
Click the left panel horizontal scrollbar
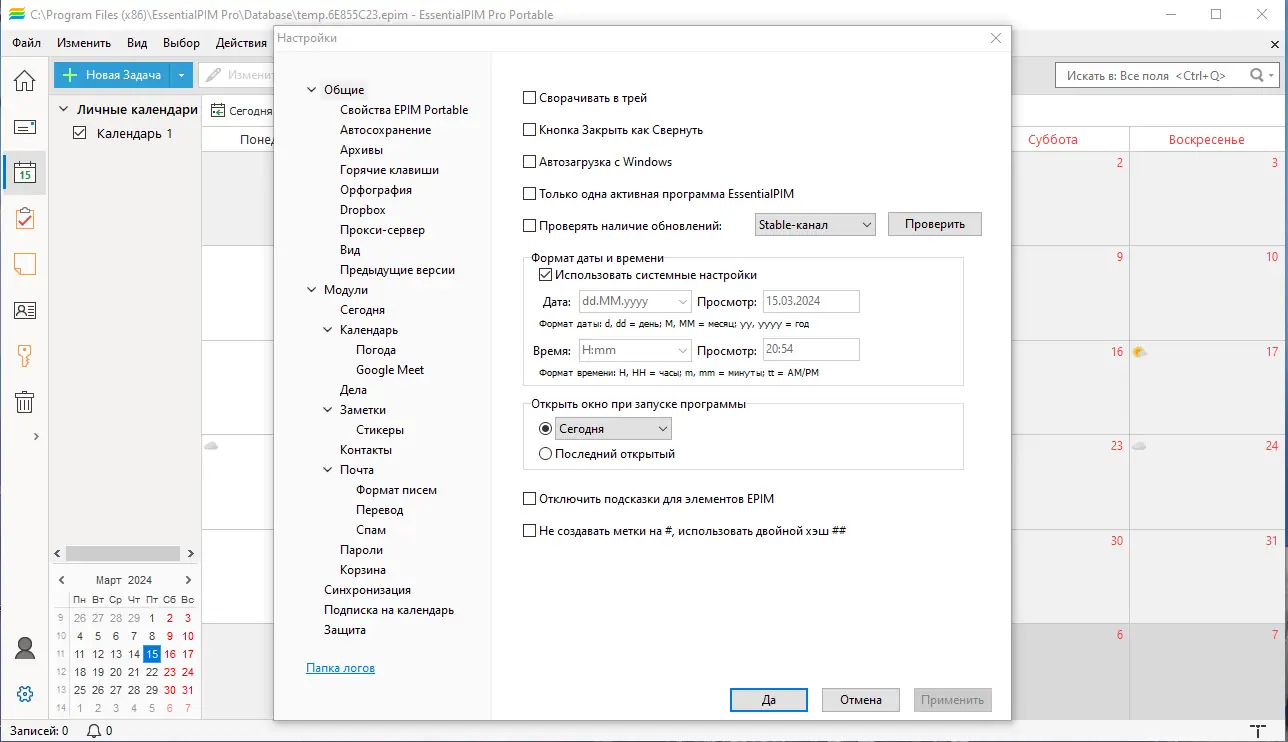click(x=125, y=553)
